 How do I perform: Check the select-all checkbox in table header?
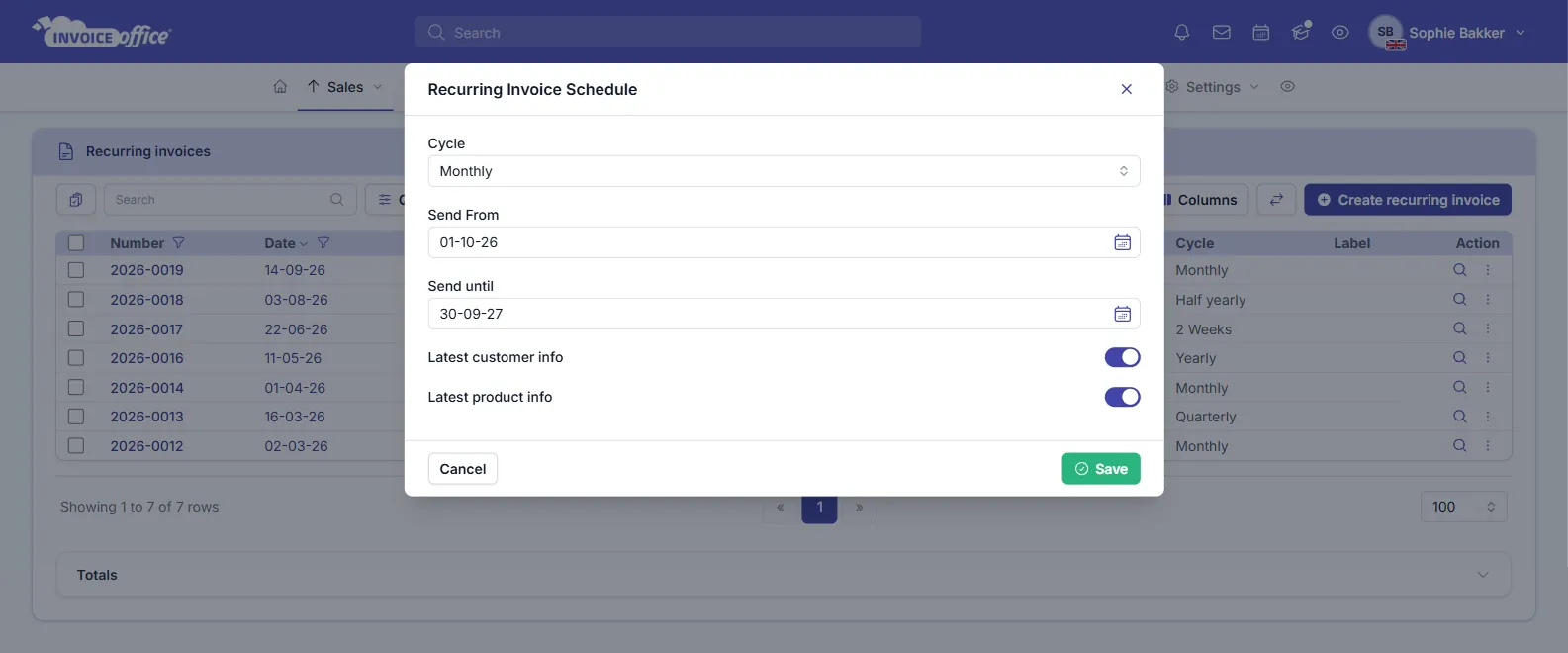(x=76, y=243)
